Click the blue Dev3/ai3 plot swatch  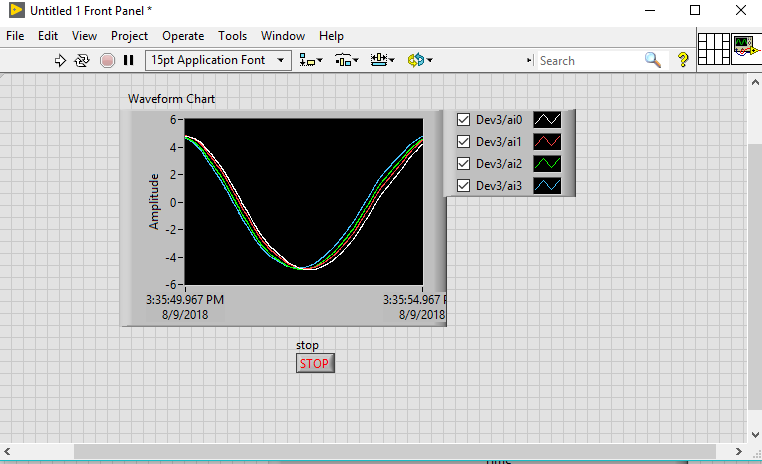click(547, 186)
